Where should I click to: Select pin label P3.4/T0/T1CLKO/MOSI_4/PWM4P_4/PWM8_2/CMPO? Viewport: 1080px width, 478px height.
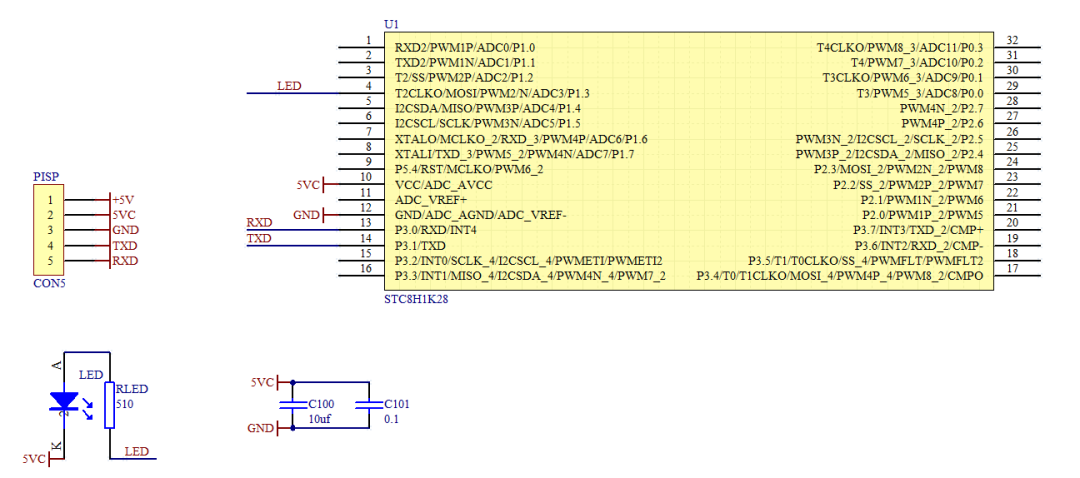click(840, 276)
